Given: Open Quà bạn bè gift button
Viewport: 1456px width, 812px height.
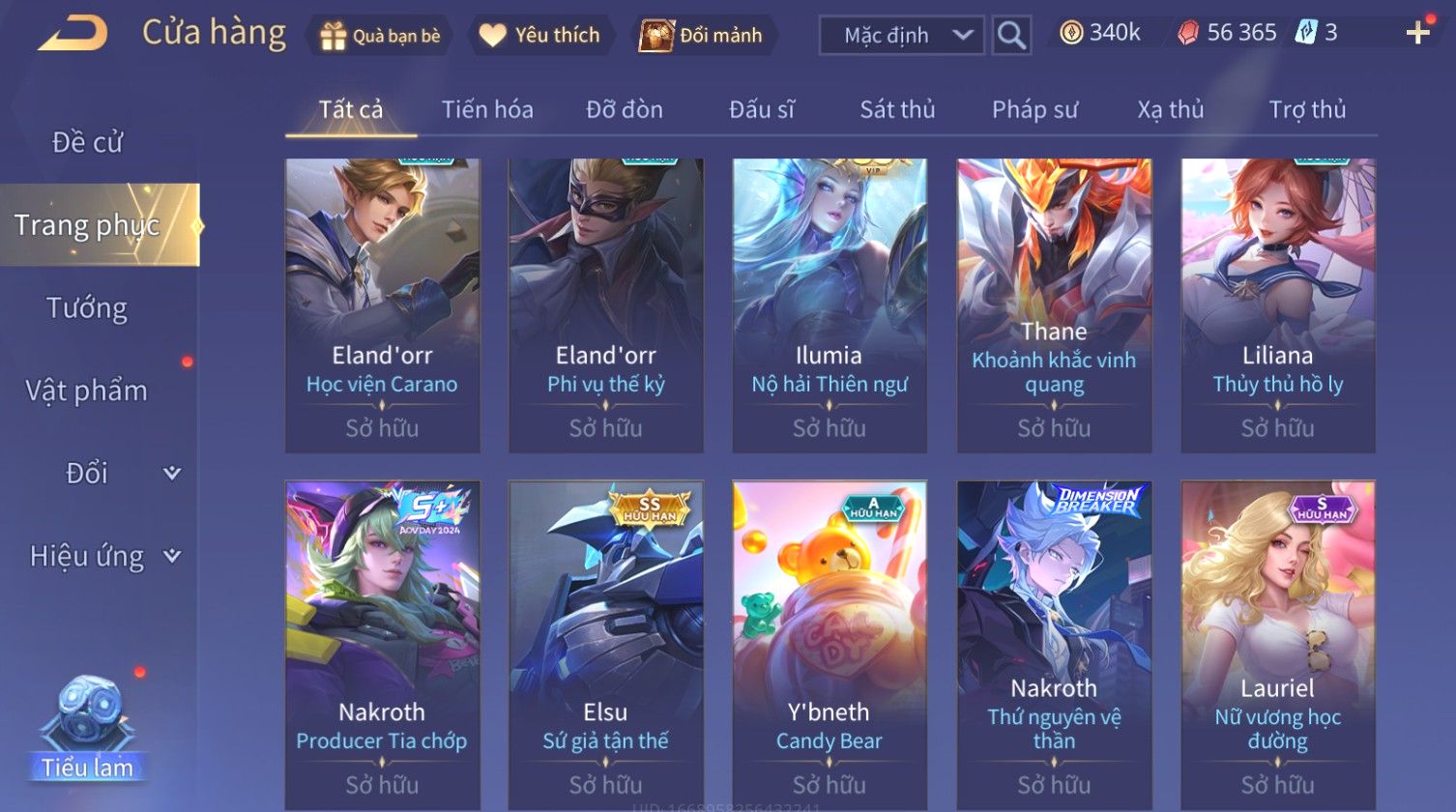Looking at the screenshot, I should click(379, 36).
